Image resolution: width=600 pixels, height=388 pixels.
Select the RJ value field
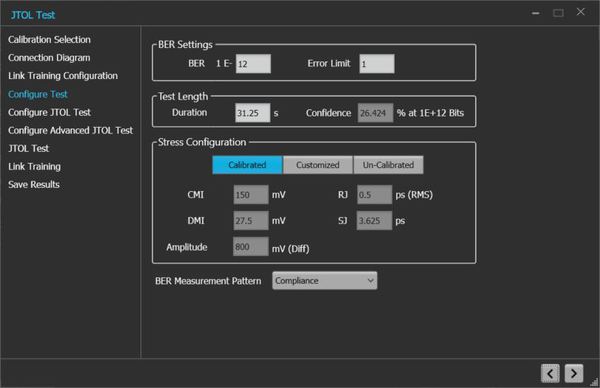[375, 195]
